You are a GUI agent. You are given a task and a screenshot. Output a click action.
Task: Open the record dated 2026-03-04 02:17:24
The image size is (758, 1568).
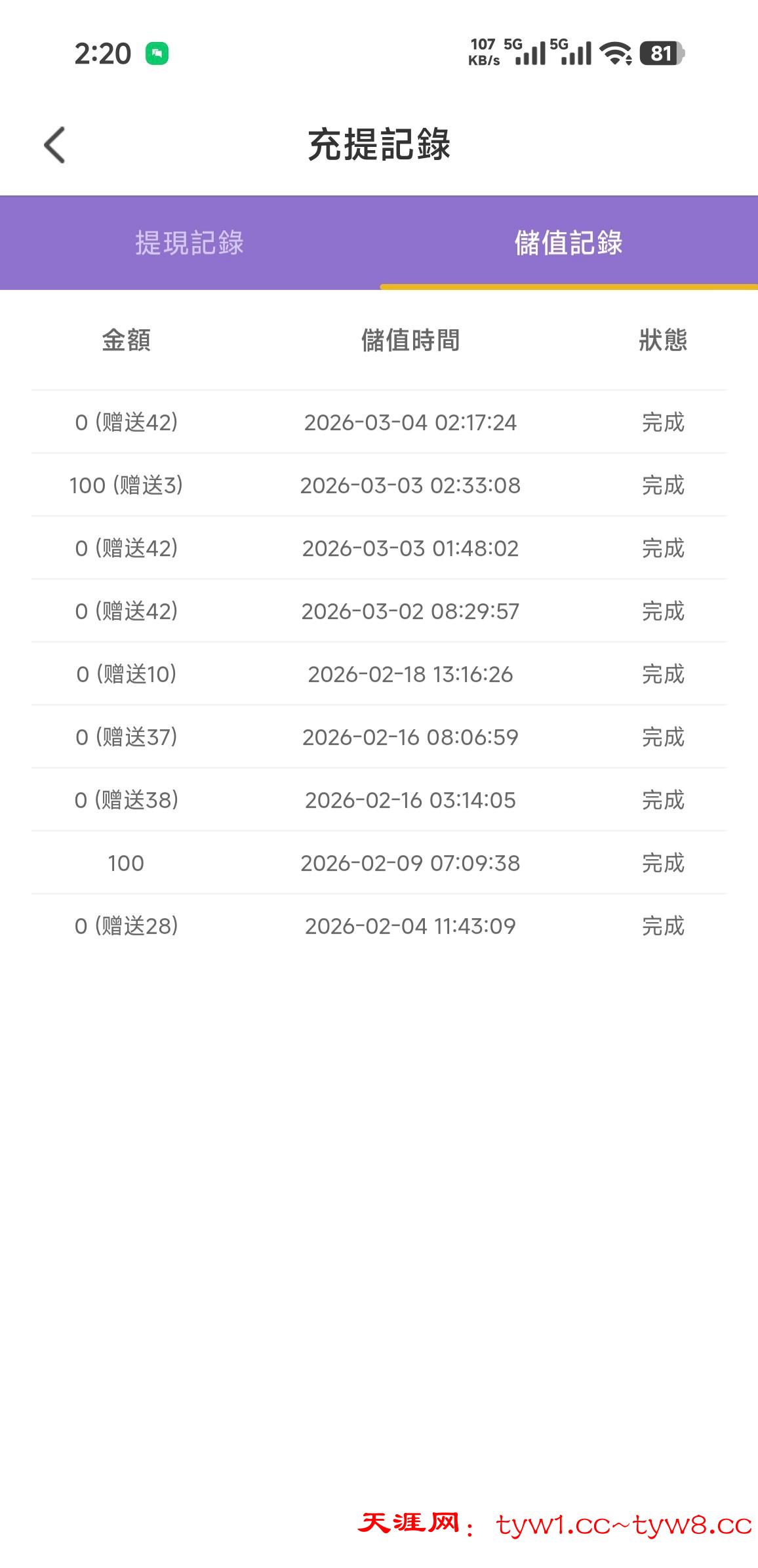pyautogui.click(x=410, y=422)
